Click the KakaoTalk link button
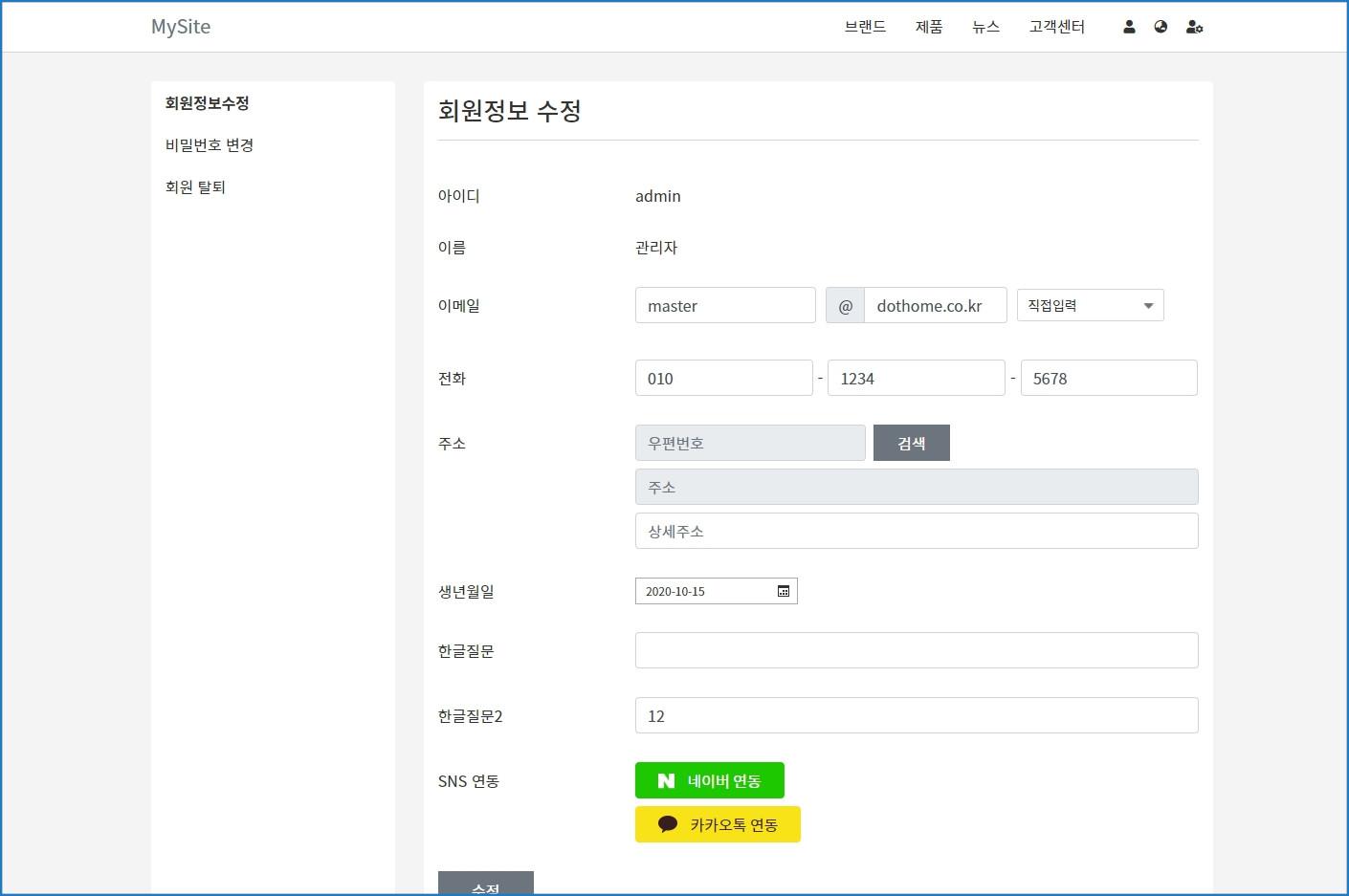1349x896 pixels. coord(717,824)
